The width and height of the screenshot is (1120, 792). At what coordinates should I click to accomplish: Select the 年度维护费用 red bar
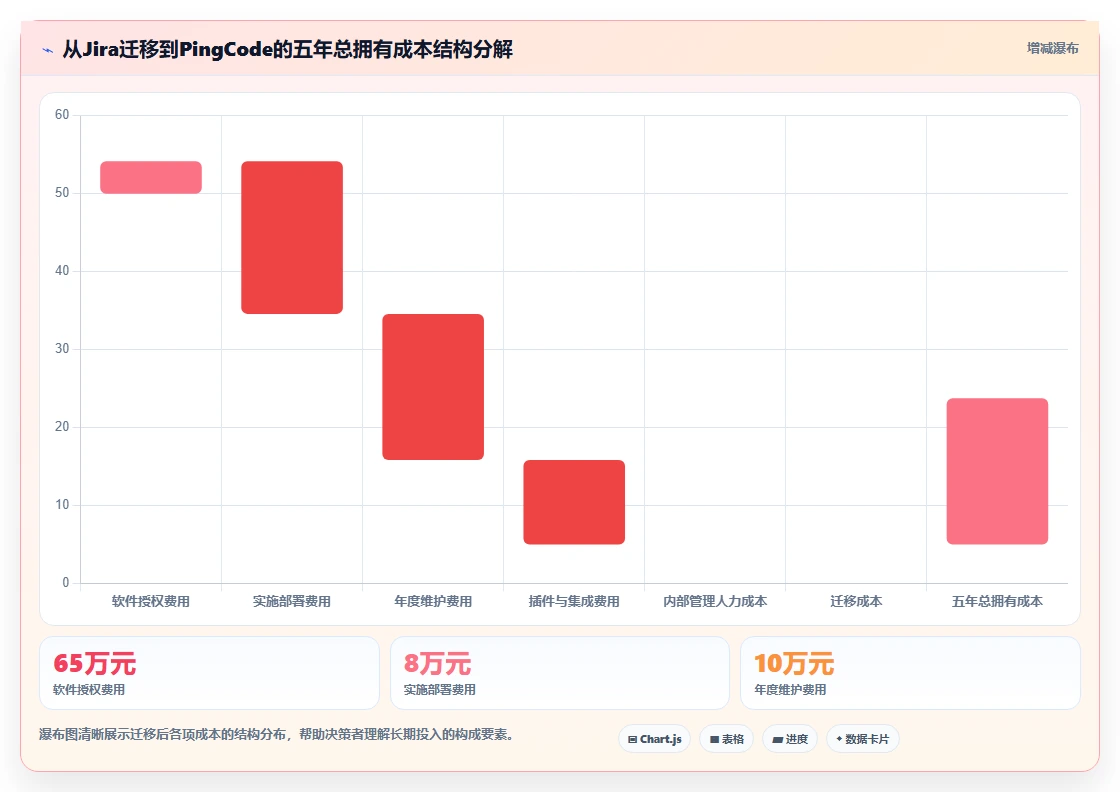[433, 386]
